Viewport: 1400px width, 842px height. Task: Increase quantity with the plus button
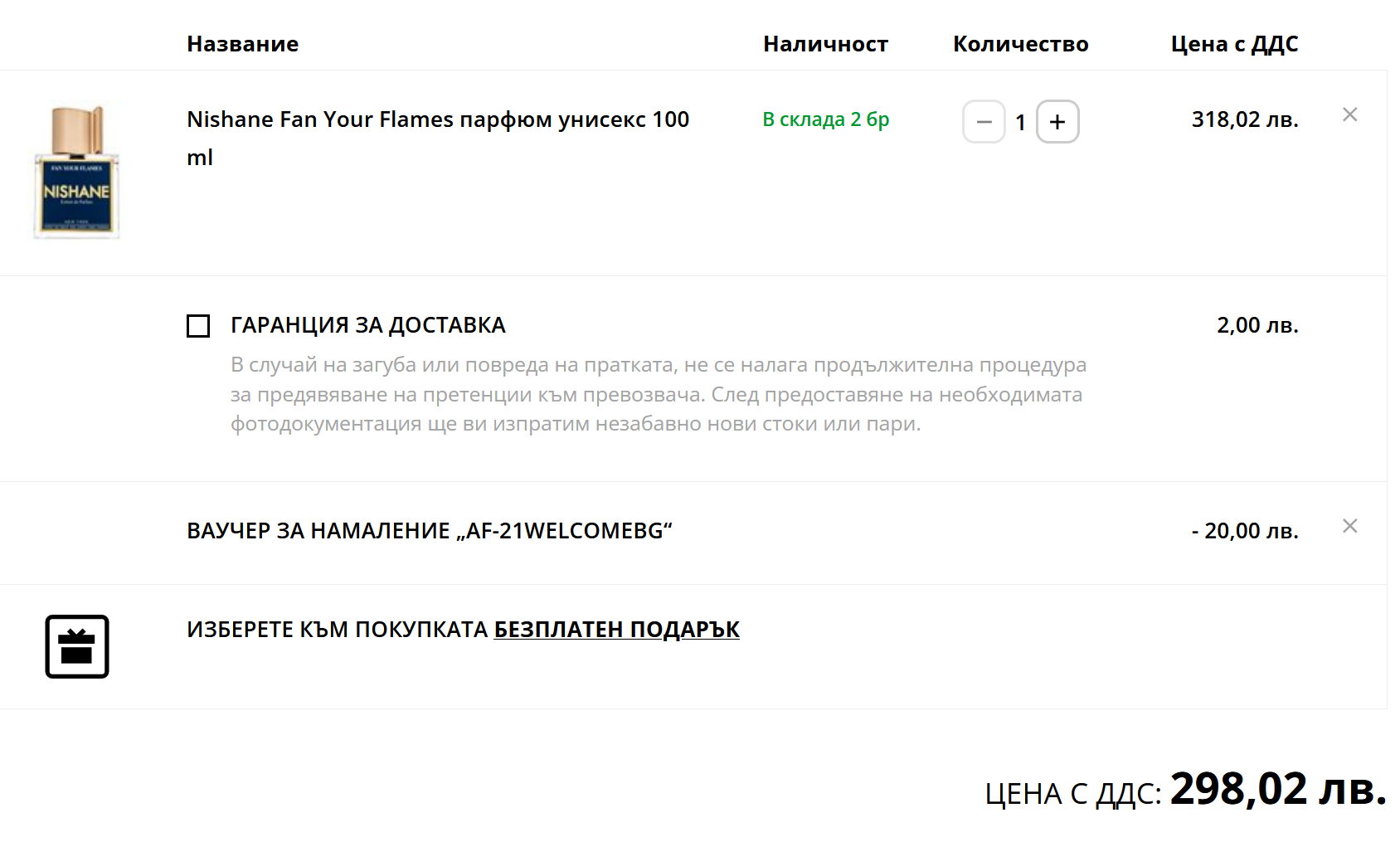tap(1057, 122)
